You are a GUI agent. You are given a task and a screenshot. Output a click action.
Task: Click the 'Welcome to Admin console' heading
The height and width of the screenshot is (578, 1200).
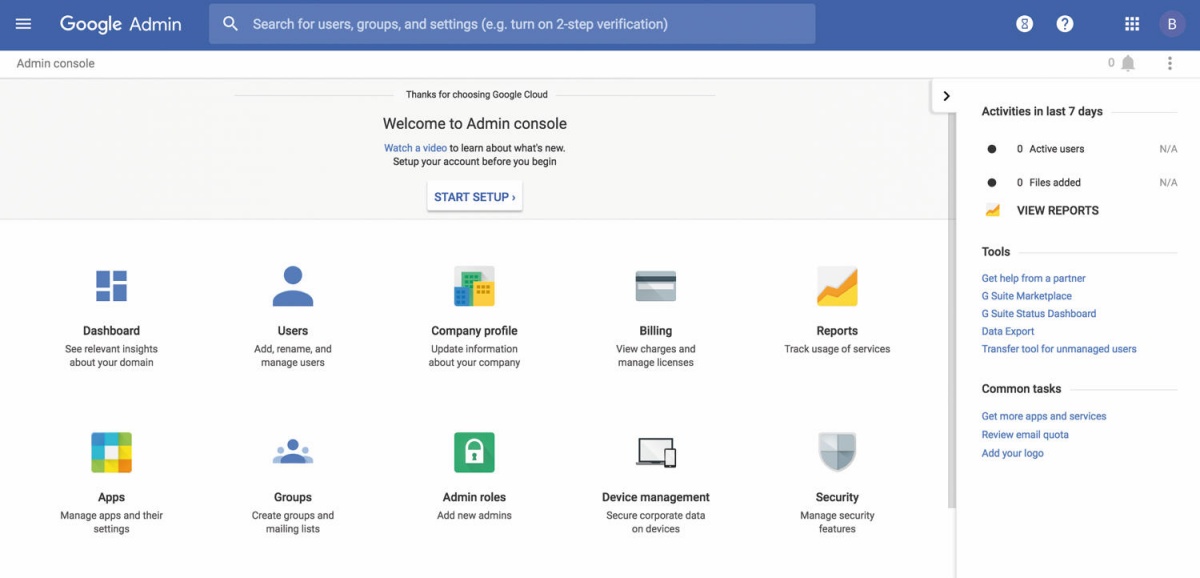(475, 124)
